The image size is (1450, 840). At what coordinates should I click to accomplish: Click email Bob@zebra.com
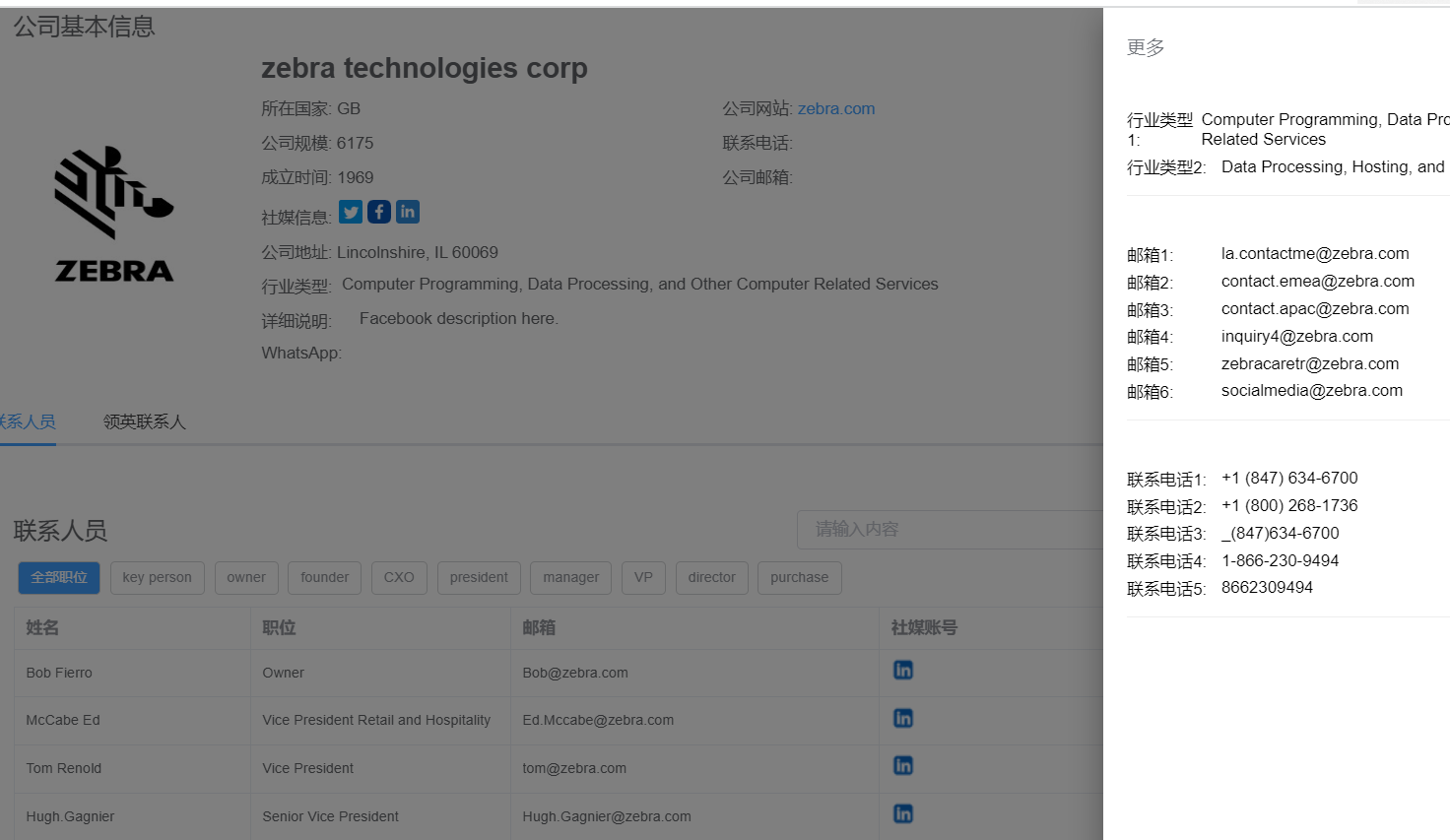click(x=575, y=673)
